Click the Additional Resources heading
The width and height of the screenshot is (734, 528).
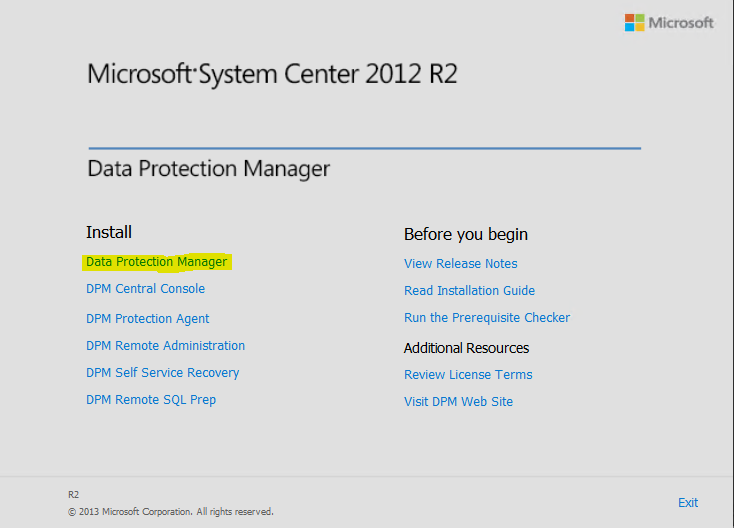click(x=466, y=348)
